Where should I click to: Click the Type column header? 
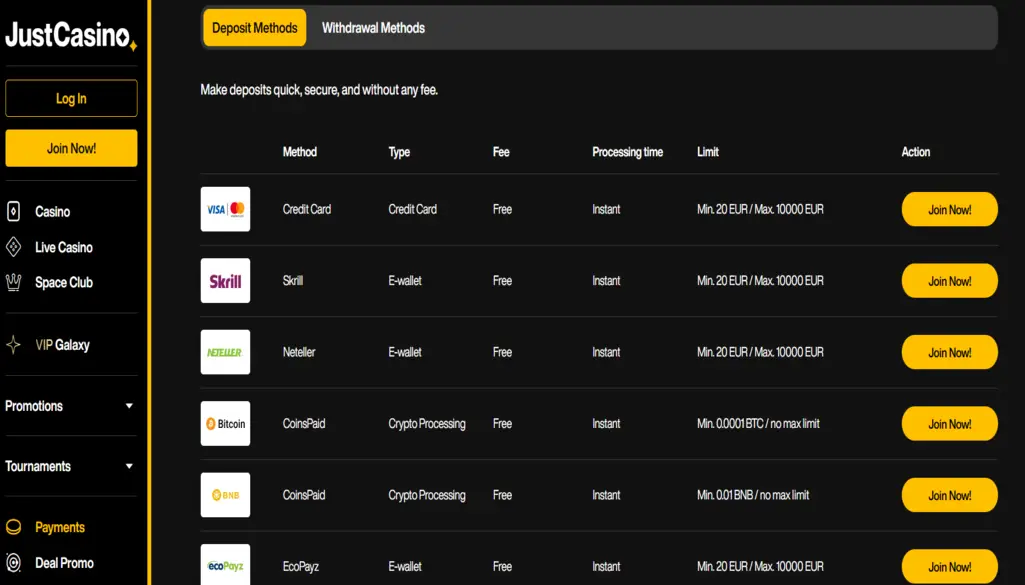pyautogui.click(x=399, y=152)
